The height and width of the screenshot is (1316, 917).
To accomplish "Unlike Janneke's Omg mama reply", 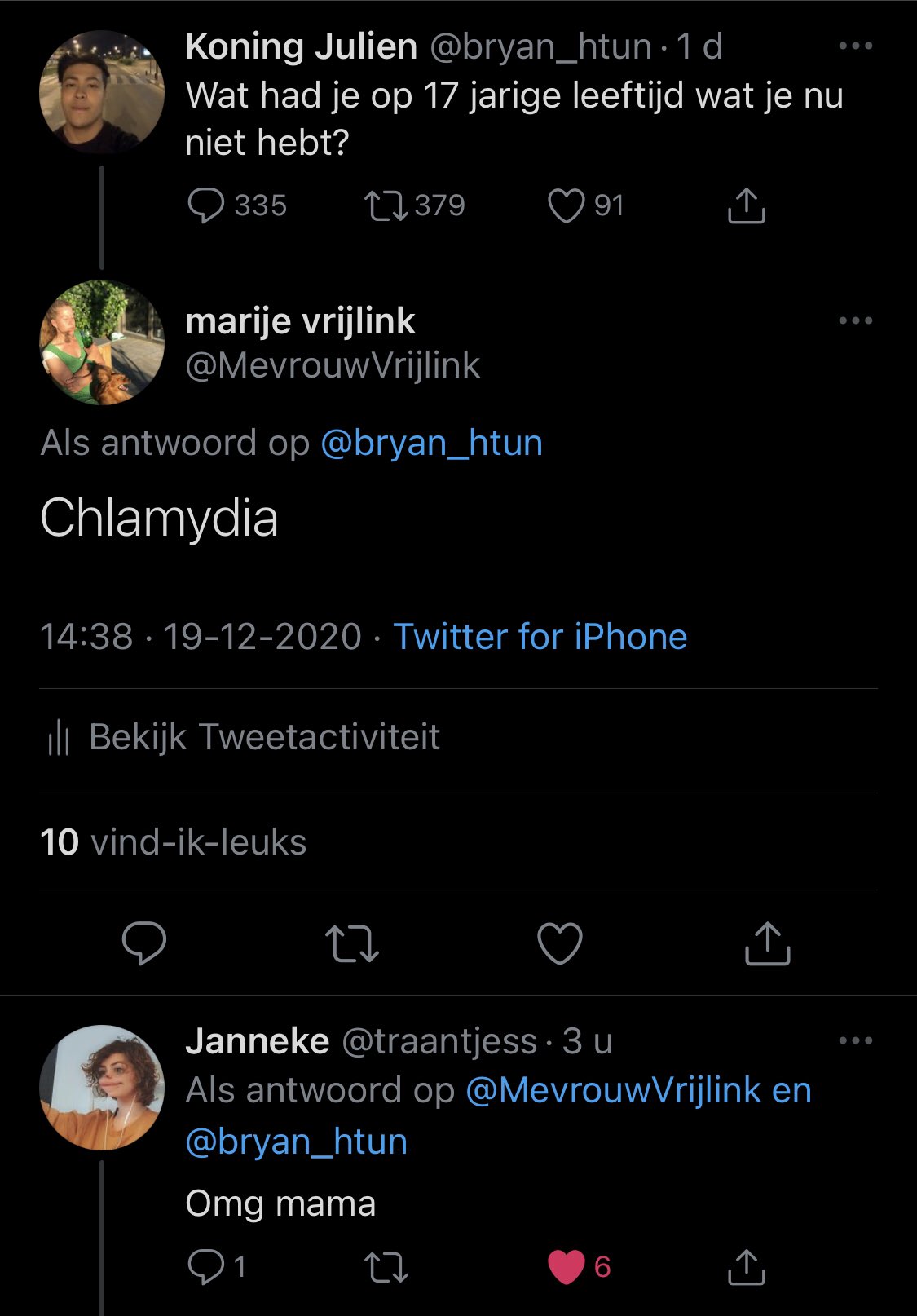I will point(567,1267).
